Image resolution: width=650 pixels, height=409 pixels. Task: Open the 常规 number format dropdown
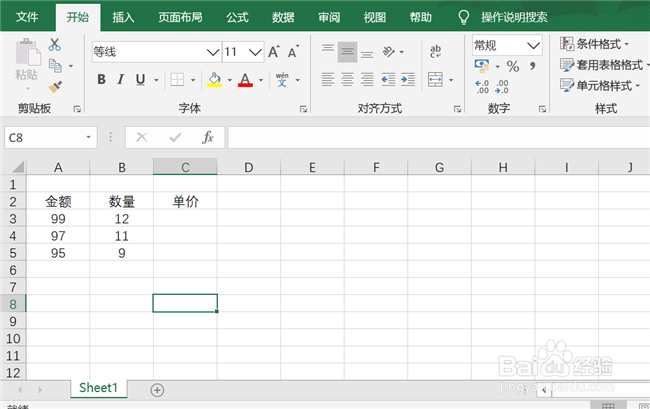click(533, 45)
